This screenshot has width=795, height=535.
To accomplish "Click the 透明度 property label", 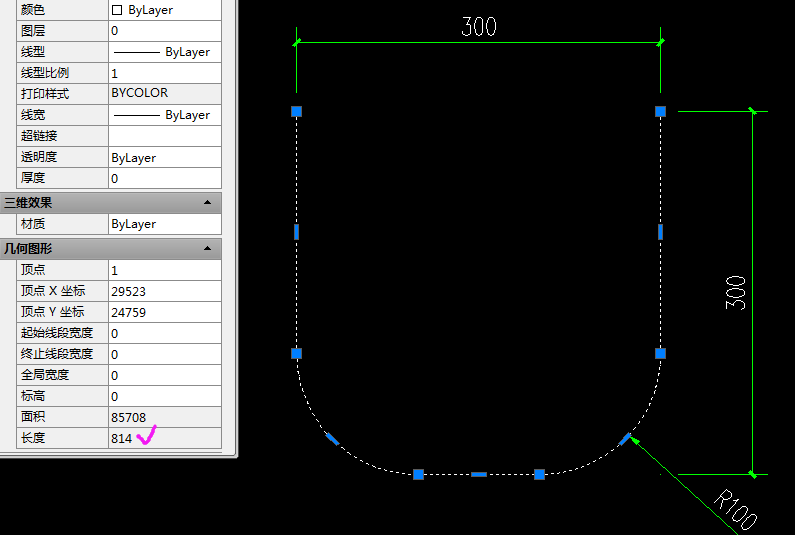I will point(39,157).
